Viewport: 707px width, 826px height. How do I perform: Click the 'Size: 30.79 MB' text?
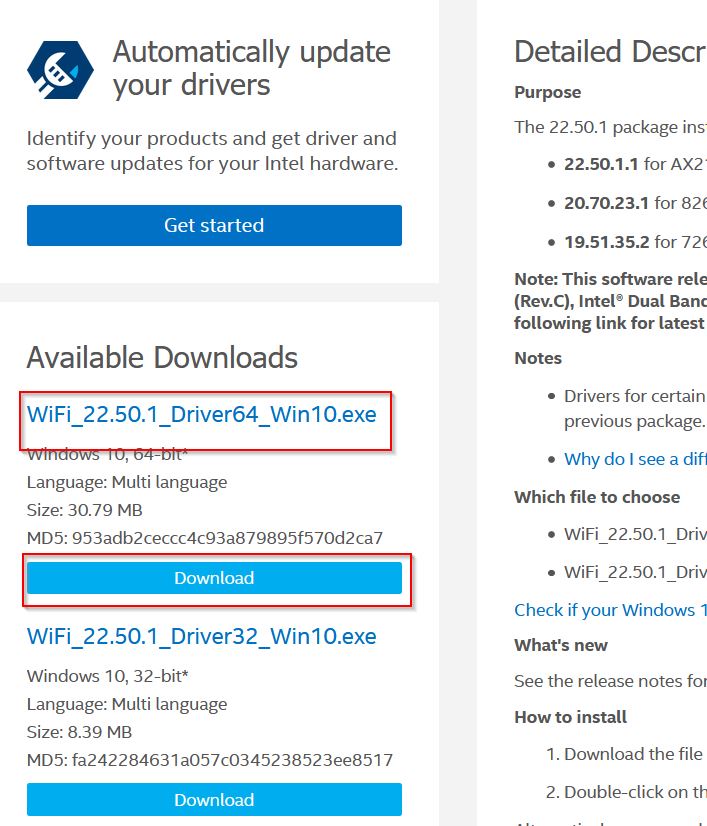[85, 510]
